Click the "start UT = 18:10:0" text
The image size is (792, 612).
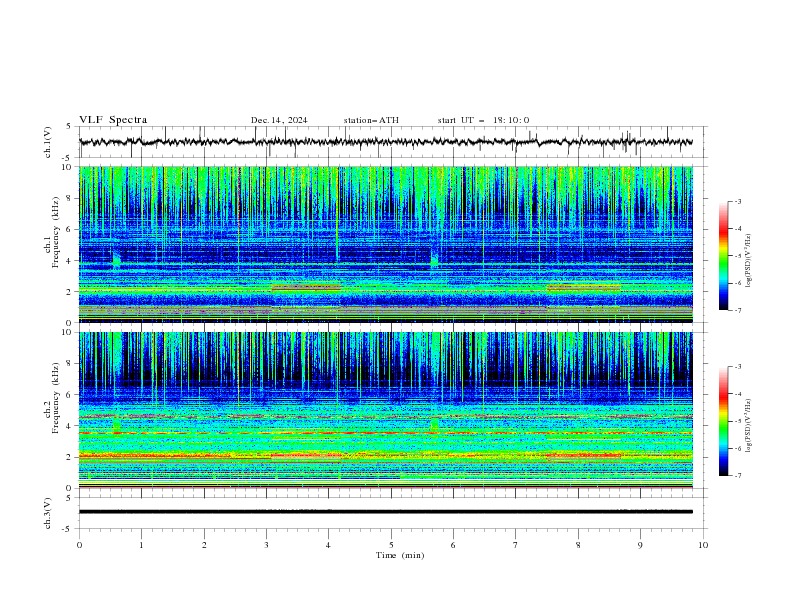coord(483,120)
